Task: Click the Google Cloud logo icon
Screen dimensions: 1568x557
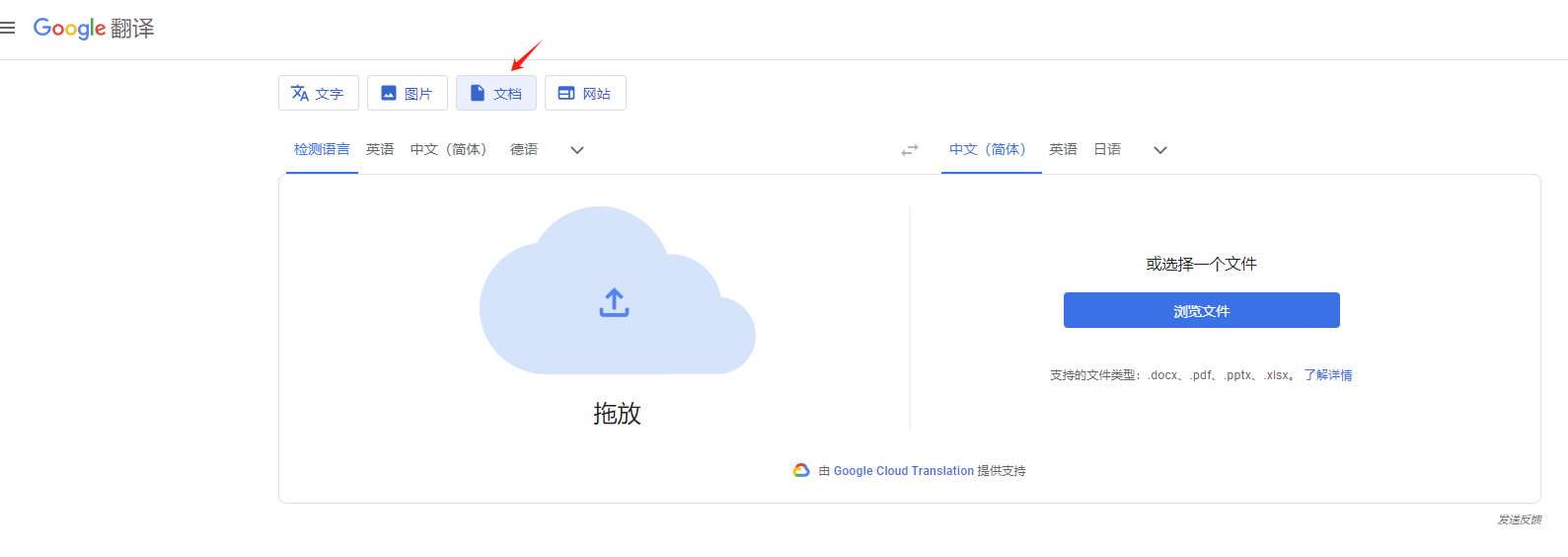Action: click(x=801, y=470)
